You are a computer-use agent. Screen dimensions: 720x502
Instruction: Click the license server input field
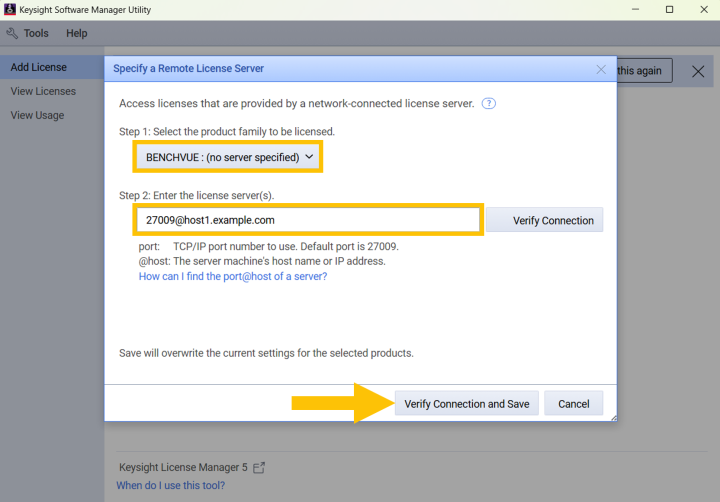pyautogui.click(x=308, y=220)
